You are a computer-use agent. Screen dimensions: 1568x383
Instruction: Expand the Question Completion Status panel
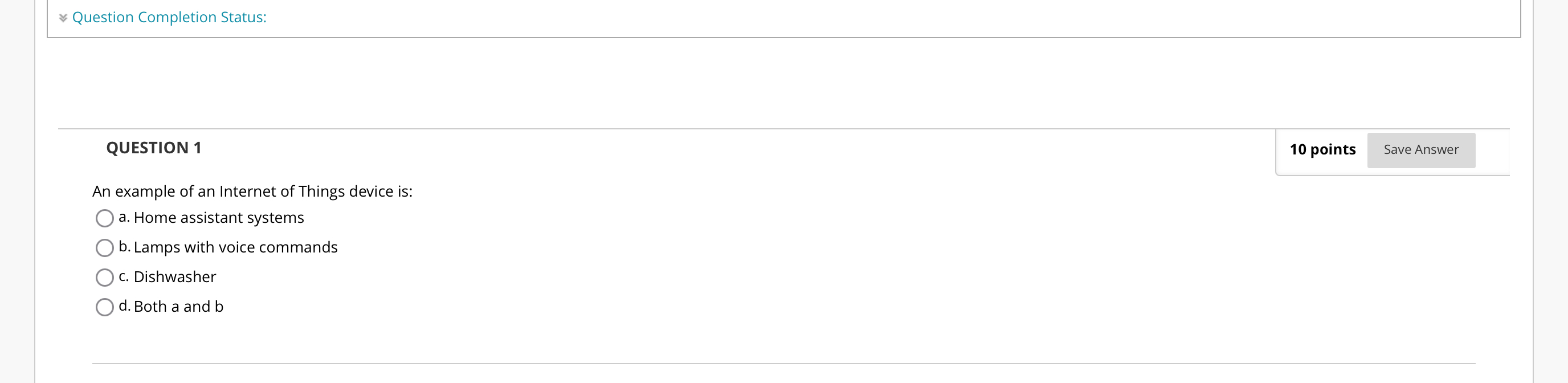coord(169,17)
